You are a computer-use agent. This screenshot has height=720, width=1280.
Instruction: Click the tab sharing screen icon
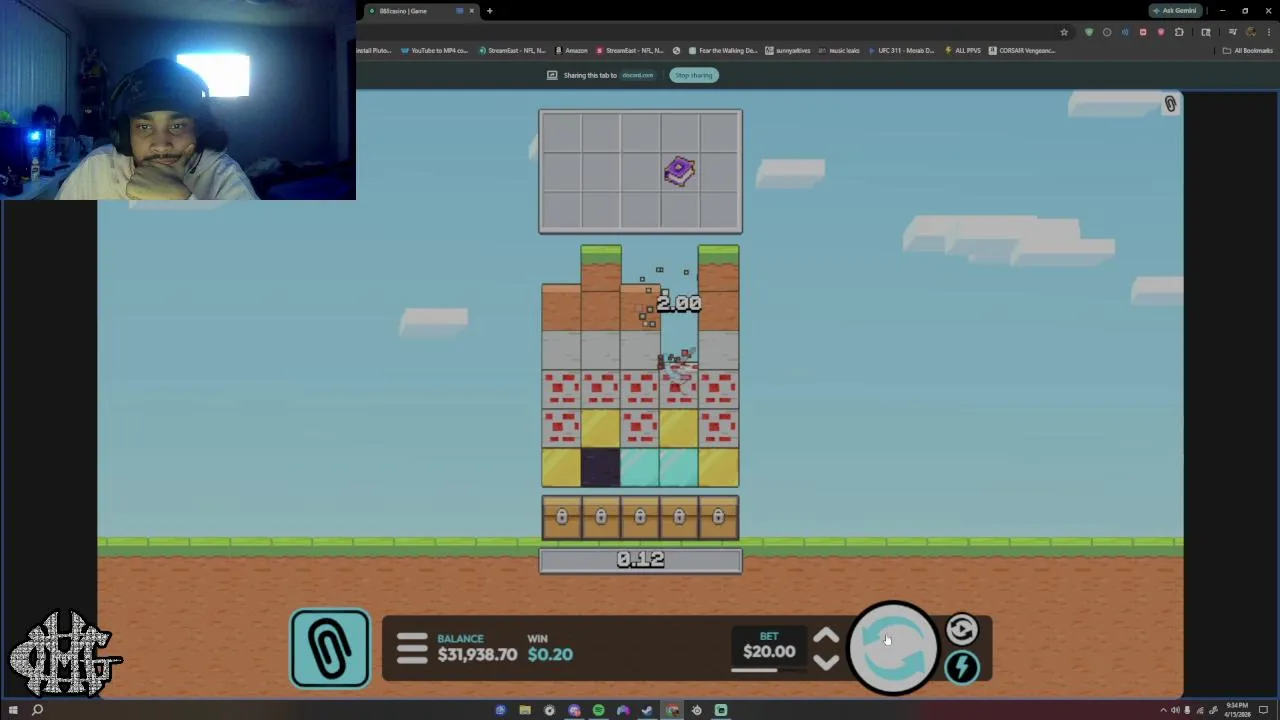pyautogui.click(x=551, y=75)
